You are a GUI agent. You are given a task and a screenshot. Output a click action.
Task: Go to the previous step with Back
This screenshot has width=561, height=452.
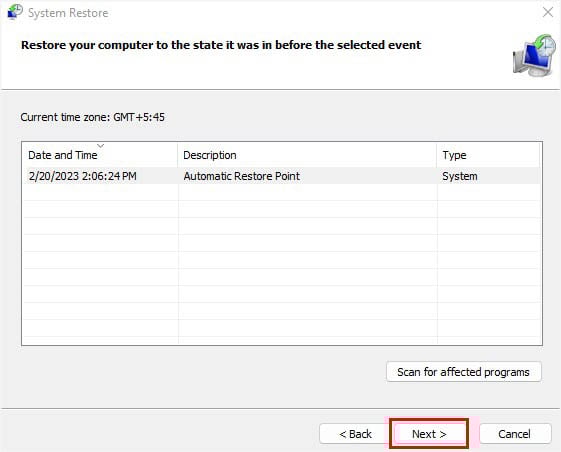(x=355, y=434)
